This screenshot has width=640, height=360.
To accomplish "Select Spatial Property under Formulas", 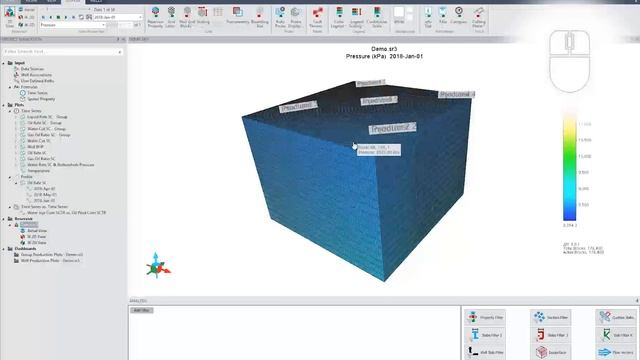I will click(41, 99).
